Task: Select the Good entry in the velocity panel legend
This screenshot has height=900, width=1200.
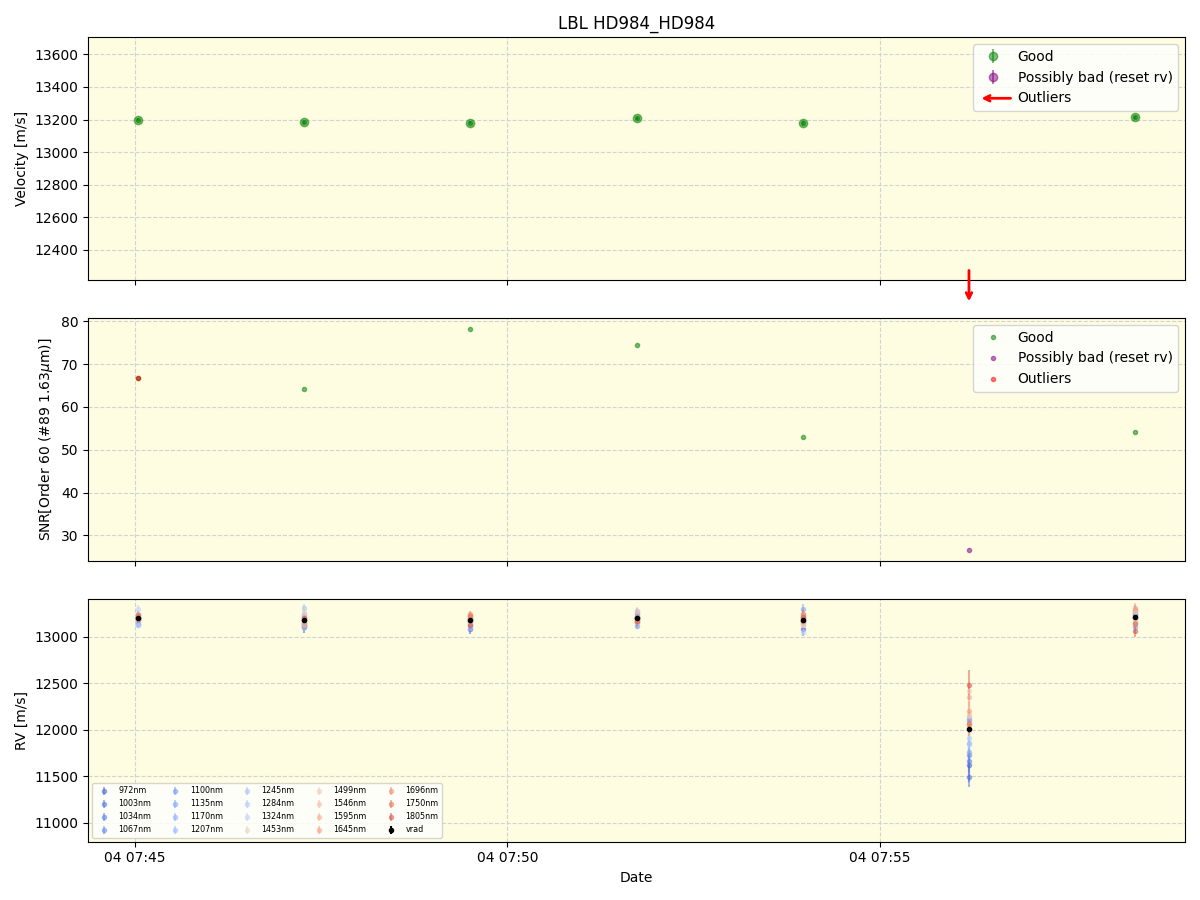Action: click(1035, 57)
